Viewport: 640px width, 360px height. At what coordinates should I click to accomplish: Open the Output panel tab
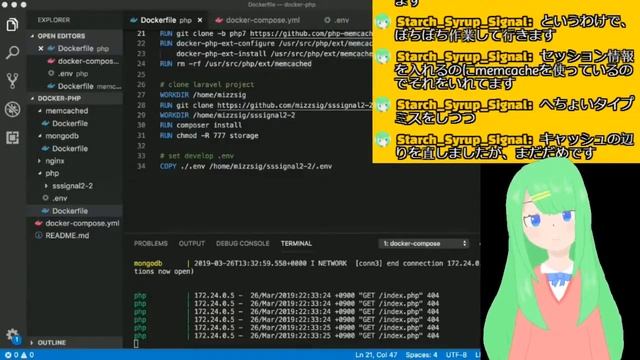pos(191,243)
